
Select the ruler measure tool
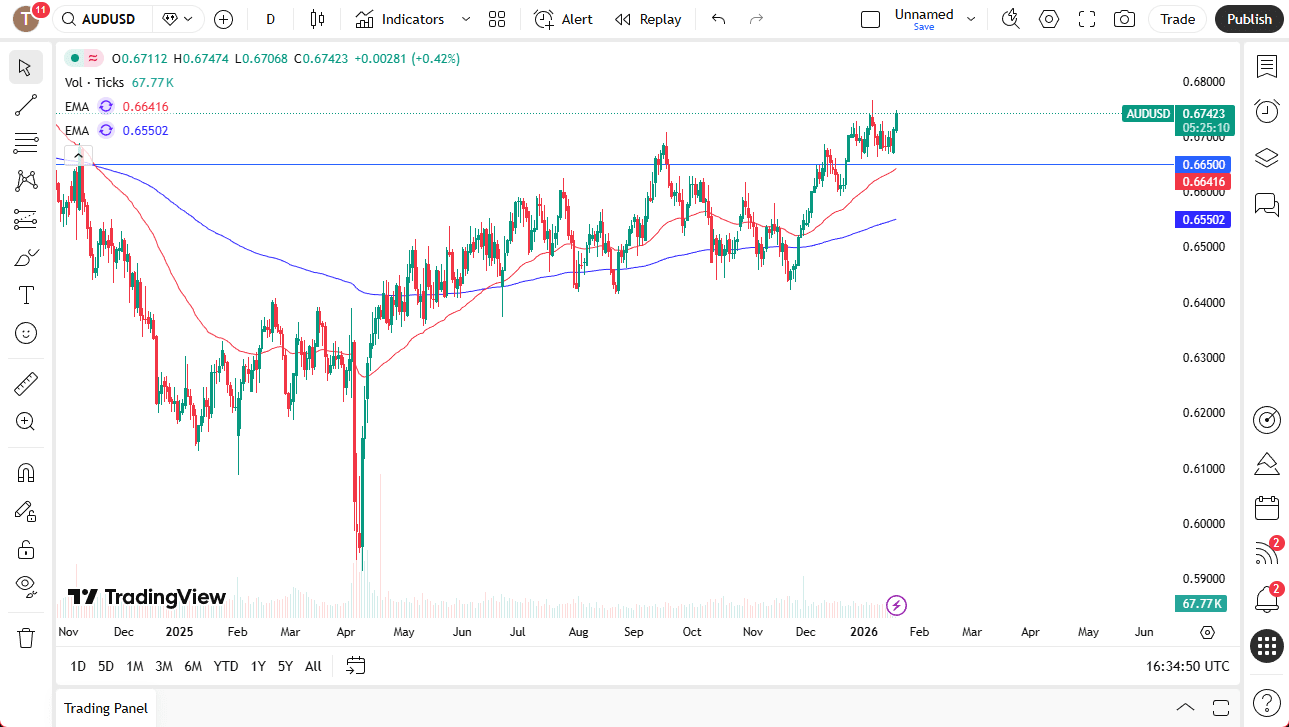coord(26,383)
